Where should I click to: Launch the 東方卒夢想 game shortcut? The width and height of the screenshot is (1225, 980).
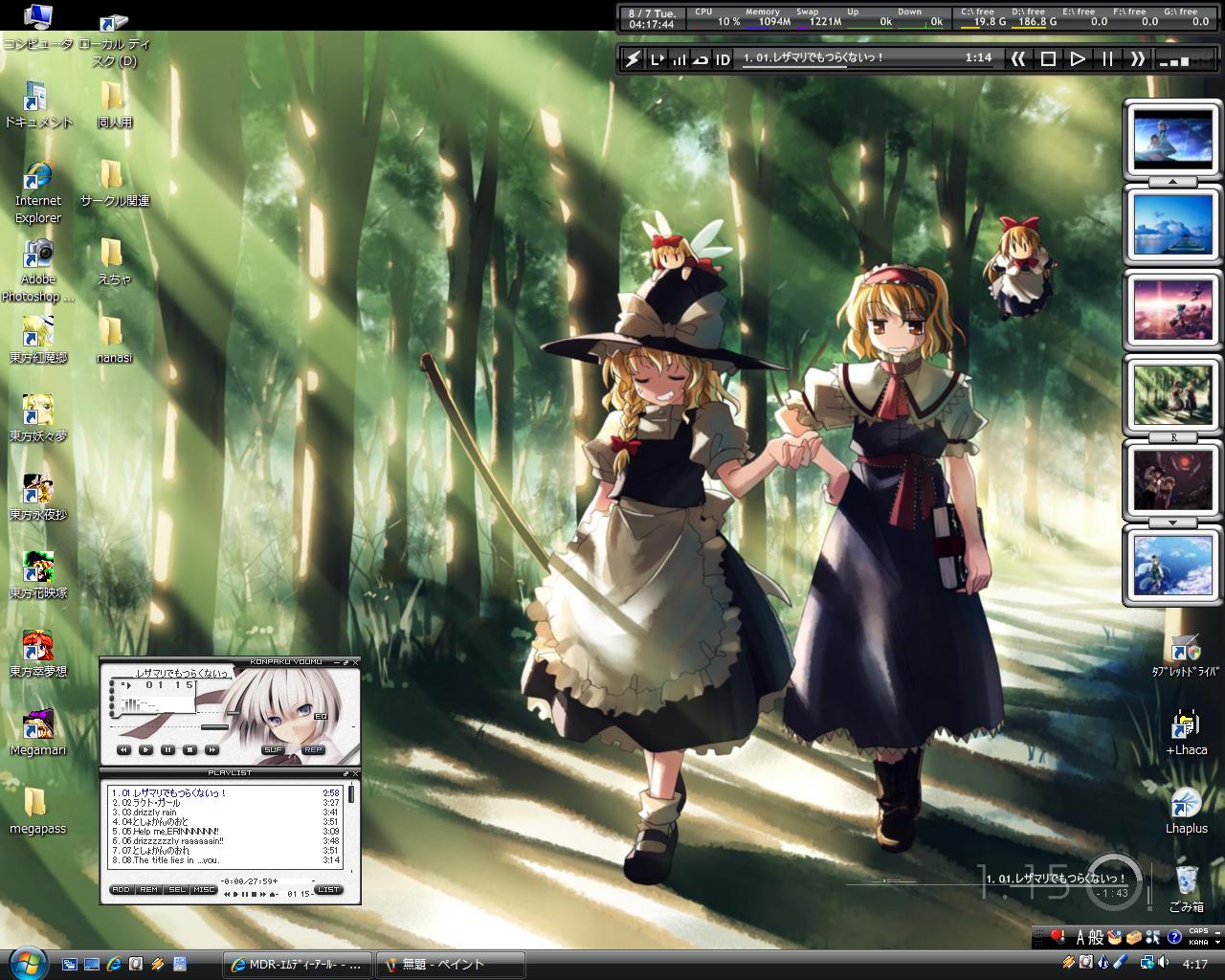coord(37,655)
